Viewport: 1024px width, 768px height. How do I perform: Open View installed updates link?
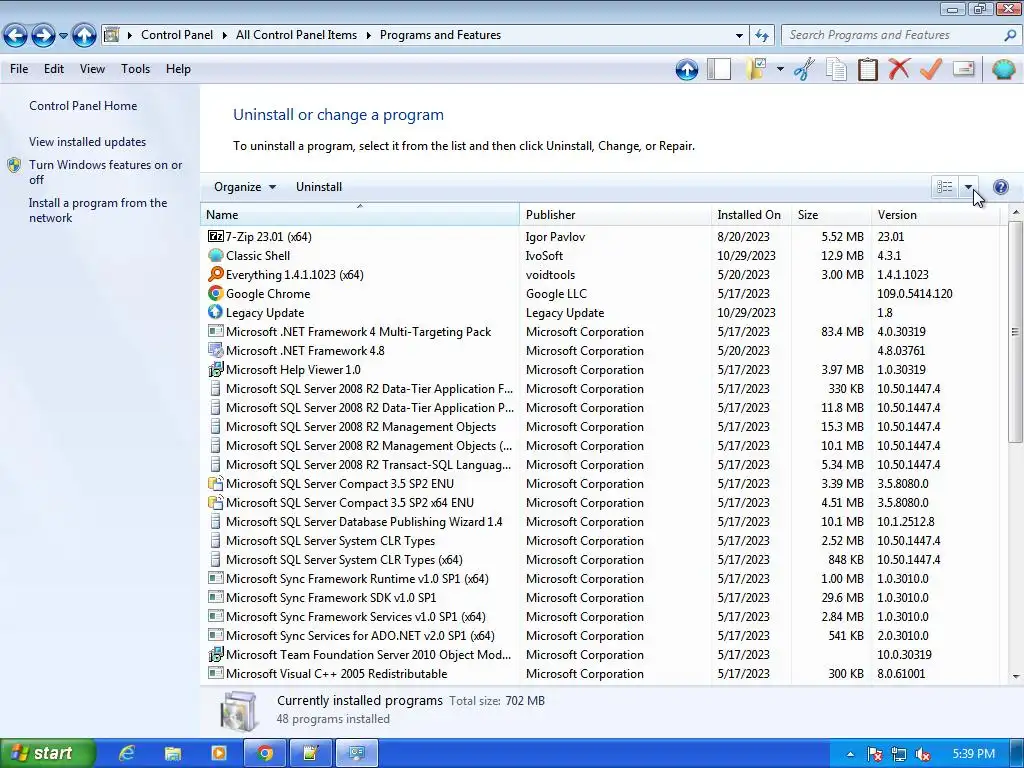pyautogui.click(x=88, y=142)
